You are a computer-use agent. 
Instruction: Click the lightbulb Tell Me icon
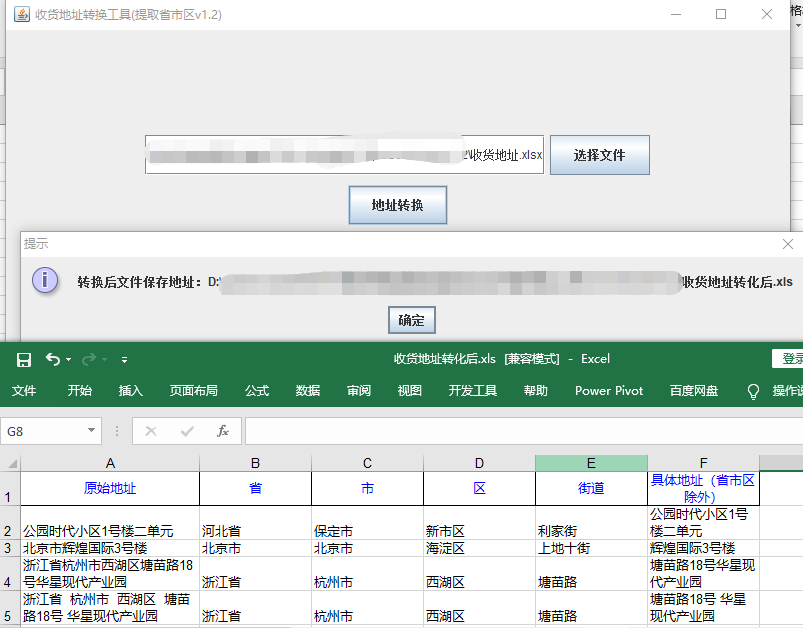click(x=754, y=391)
